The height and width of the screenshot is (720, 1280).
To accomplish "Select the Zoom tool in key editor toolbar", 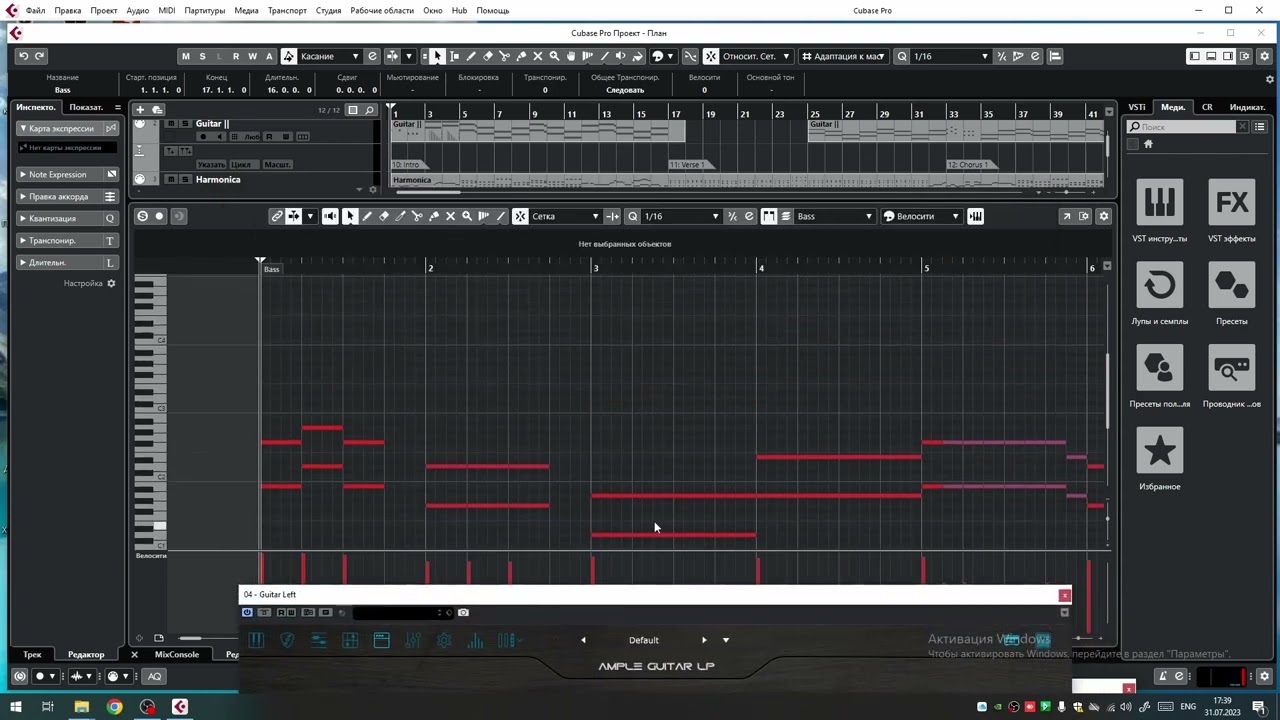I will pyautogui.click(x=467, y=216).
